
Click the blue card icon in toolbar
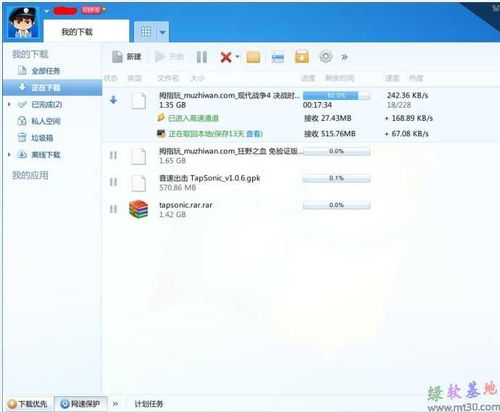tap(278, 57)
